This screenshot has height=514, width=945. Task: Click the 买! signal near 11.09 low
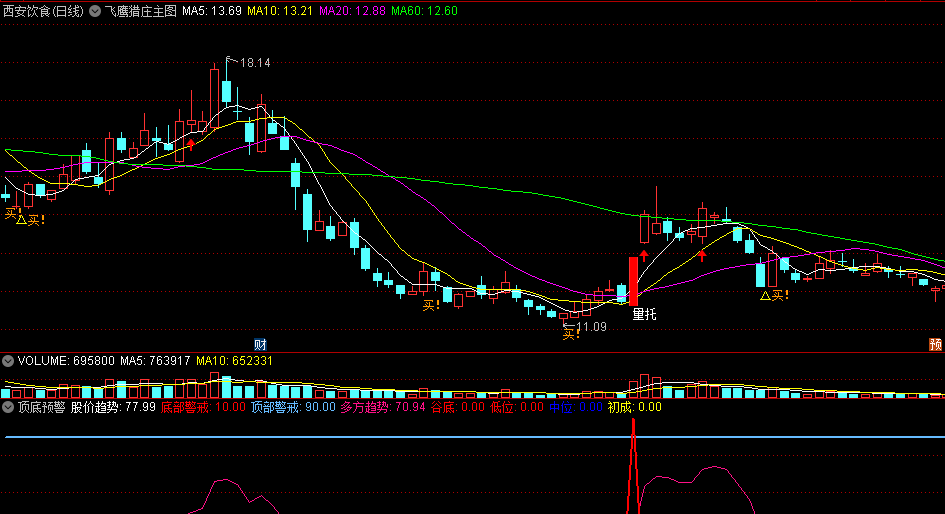point(571,334)
